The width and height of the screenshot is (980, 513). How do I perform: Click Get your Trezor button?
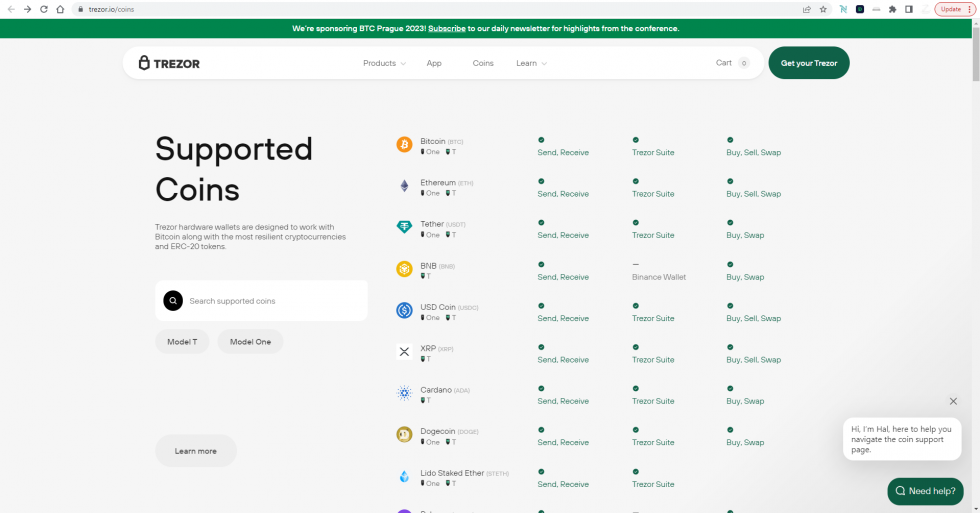pyautogui.click(x=809, y=63)
